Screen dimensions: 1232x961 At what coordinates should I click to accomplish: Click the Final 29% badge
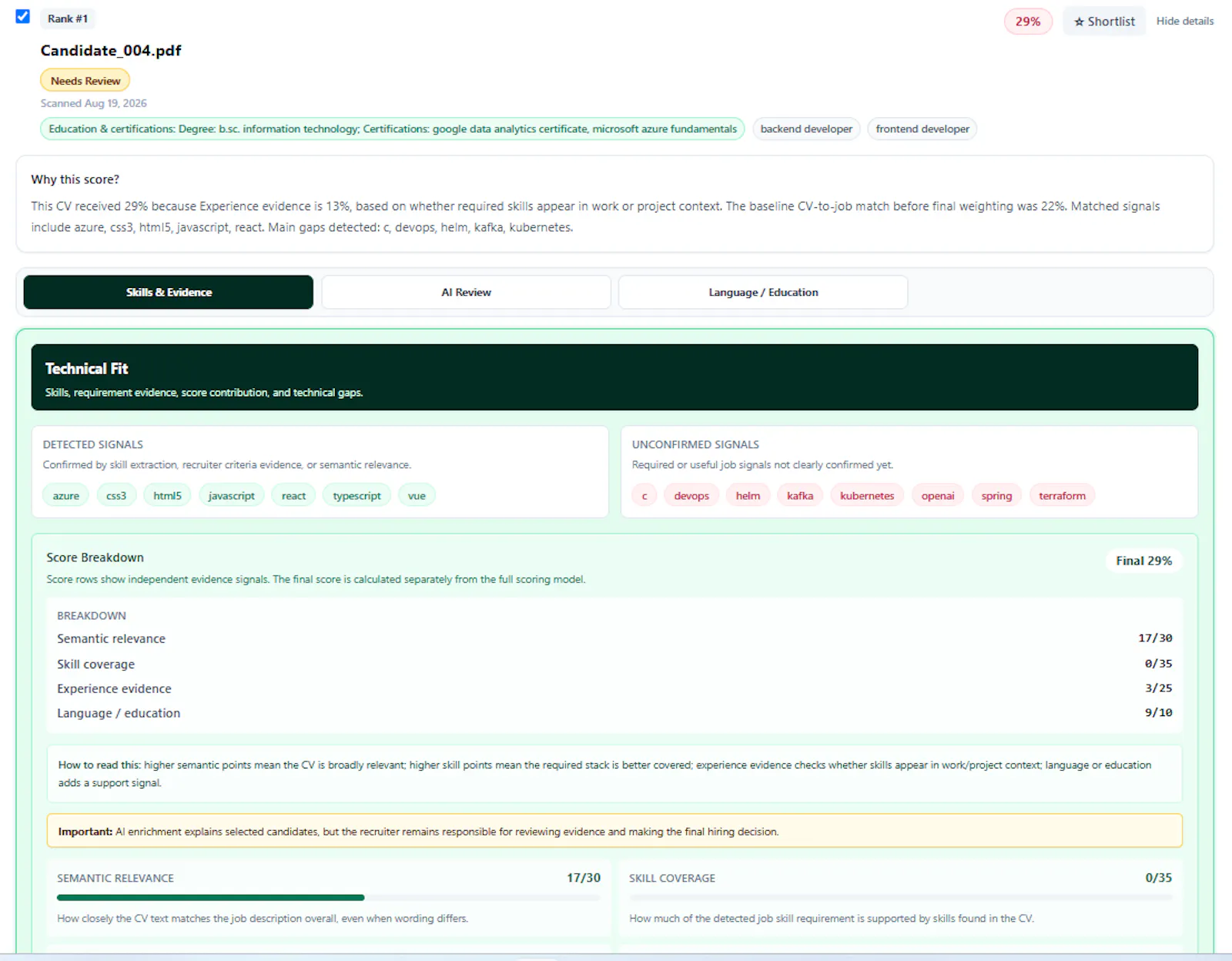pos(1143,561)
